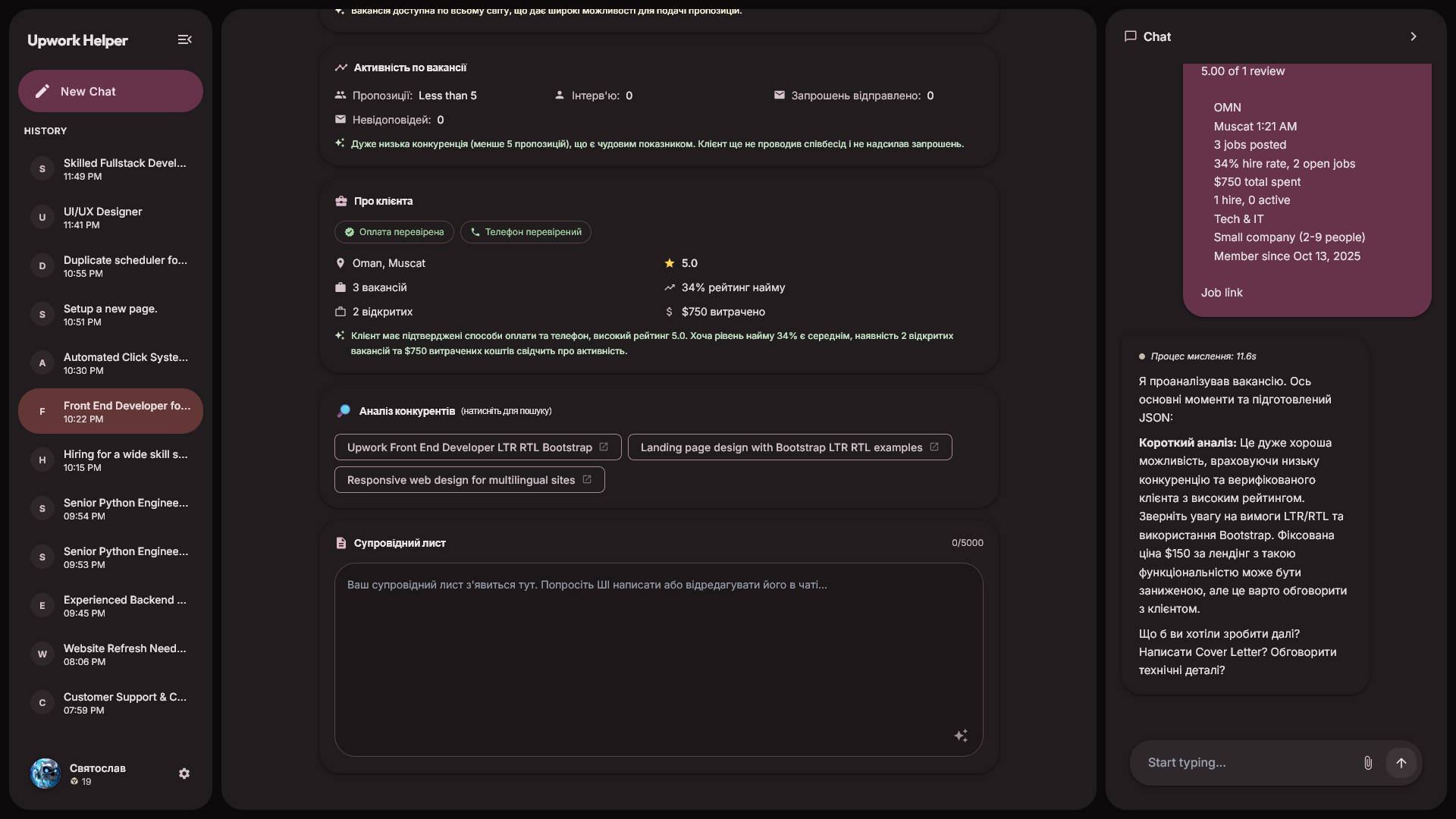Click 'Less than 5' proposals value
Image resolution: width=1456 pixels, height=819 pixels.
click(447, 96)
